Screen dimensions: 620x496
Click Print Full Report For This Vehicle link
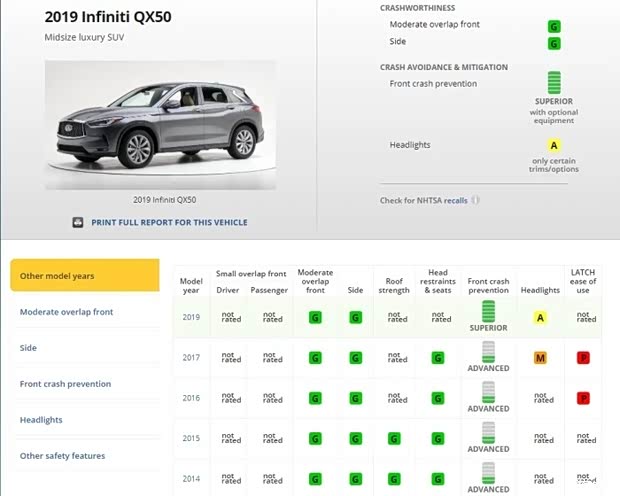(x=169, y=222)
